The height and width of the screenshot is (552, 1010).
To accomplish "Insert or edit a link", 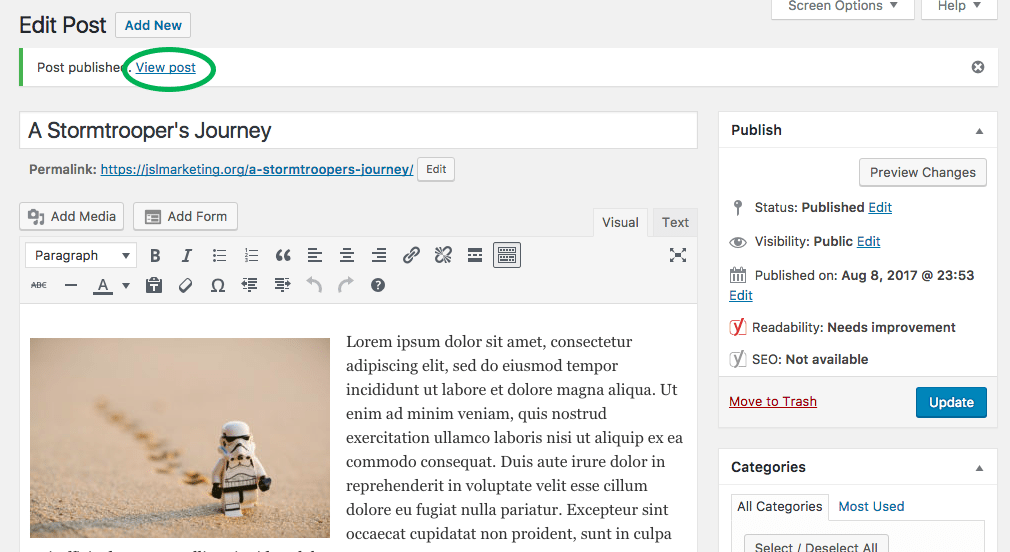I will pyautogui.click(x=411, y=256).
